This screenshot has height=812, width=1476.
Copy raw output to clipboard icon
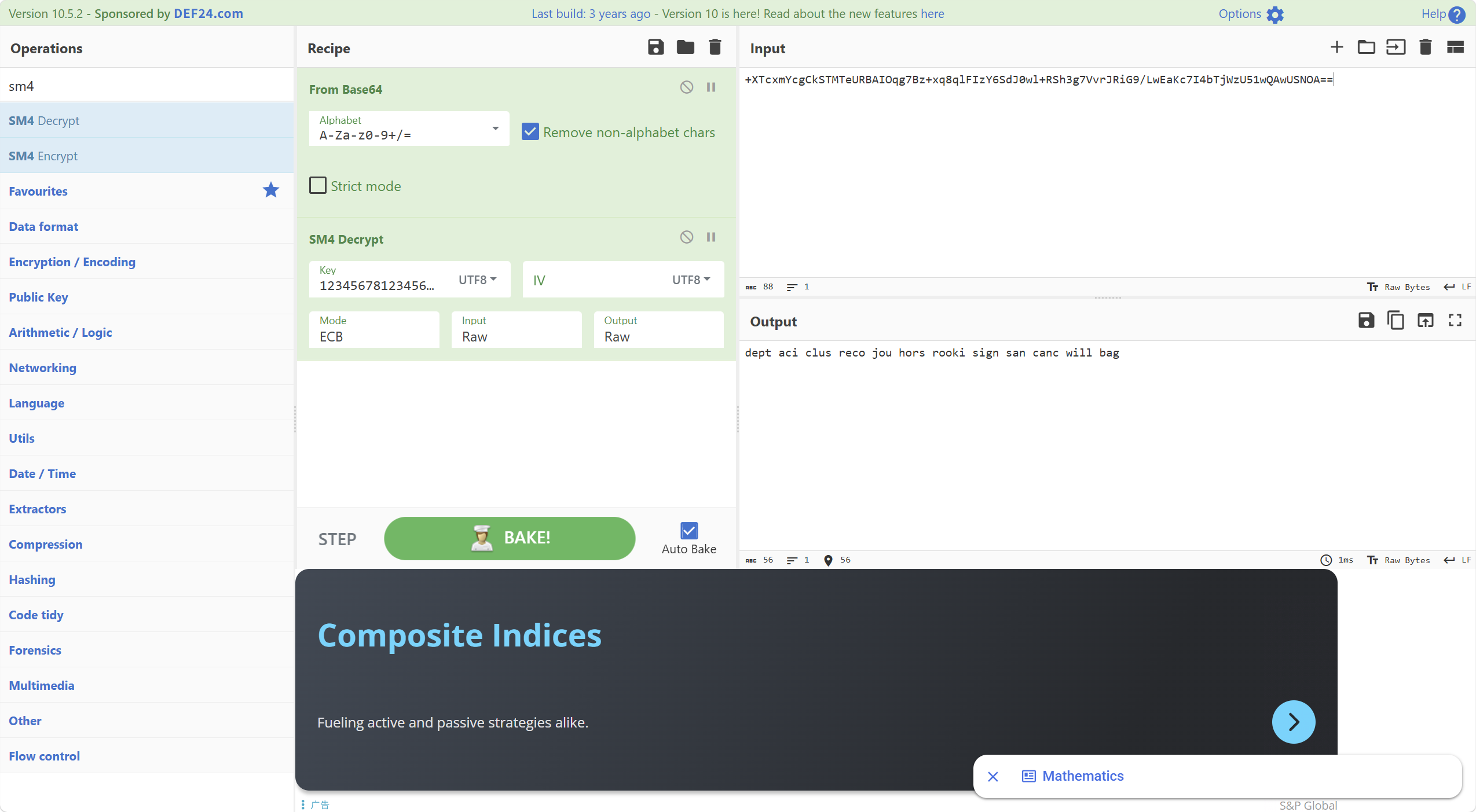click(x=1396, y=320)
